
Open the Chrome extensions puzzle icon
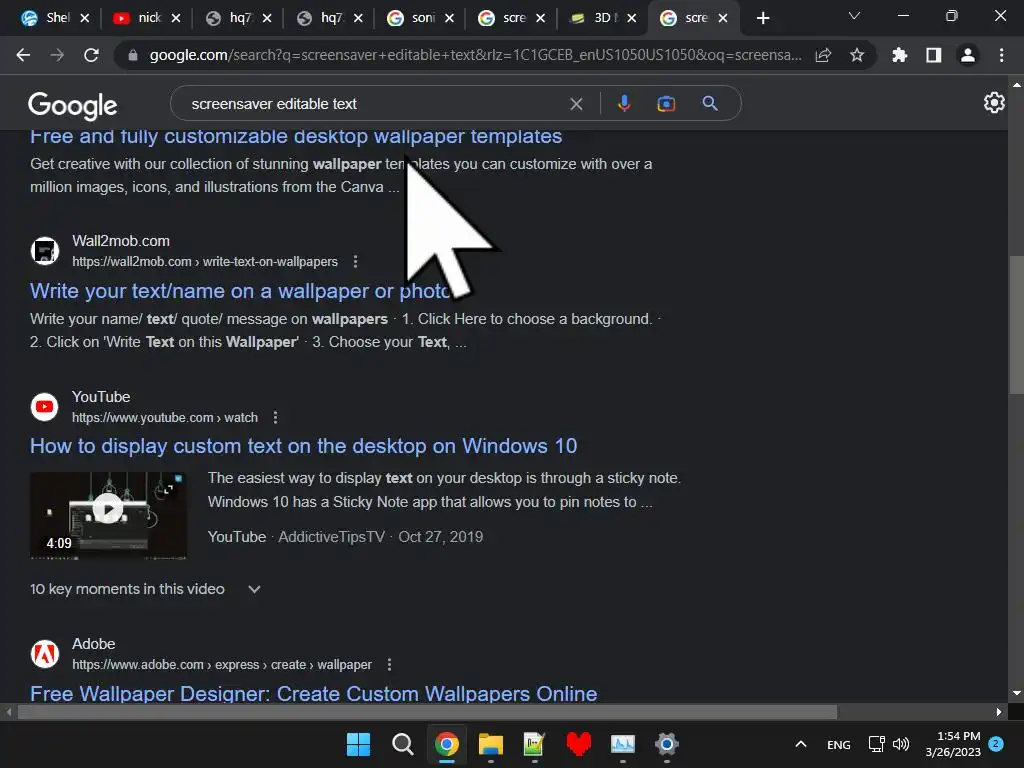(x=899, y=56)
